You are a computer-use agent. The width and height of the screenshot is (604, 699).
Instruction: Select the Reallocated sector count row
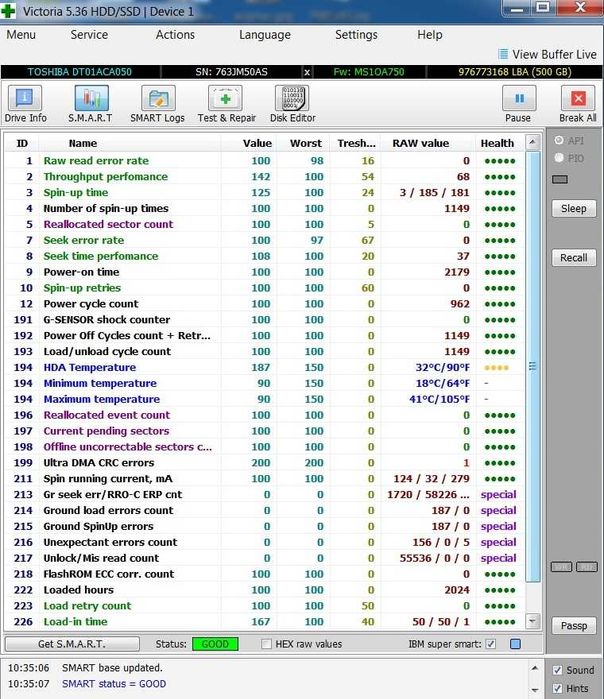tap(264, 224)
